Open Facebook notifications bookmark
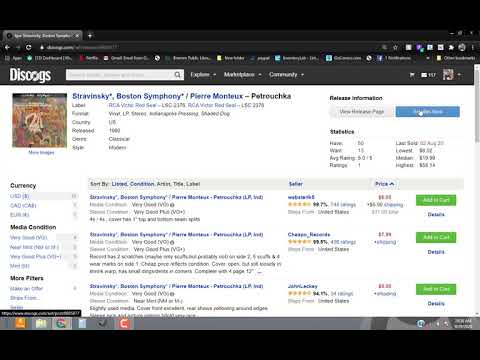This screenshot has height=360, width=480. [394, 58]
